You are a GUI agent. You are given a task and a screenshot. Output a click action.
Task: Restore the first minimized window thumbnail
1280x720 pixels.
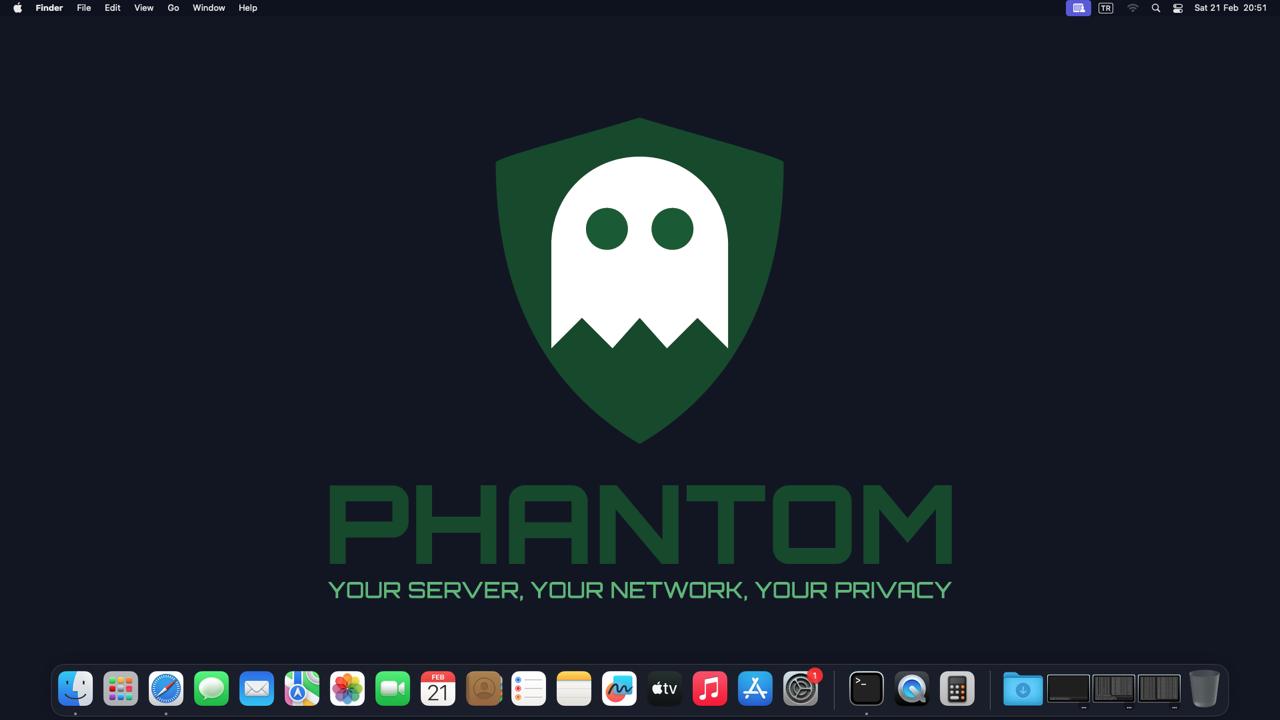tap(1068, 689)
